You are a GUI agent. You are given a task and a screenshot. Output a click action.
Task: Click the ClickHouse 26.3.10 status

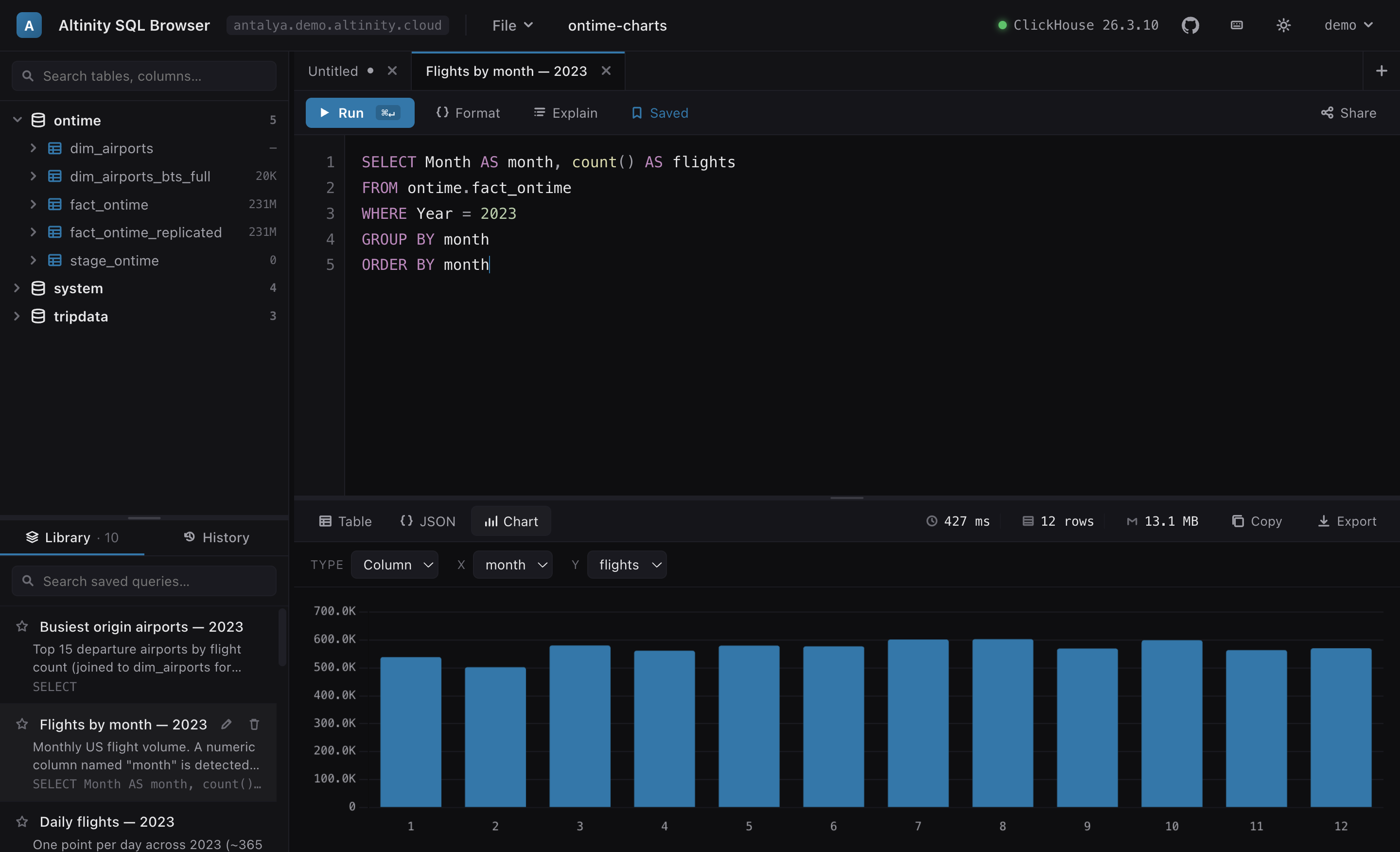[x=1078, y=26]
